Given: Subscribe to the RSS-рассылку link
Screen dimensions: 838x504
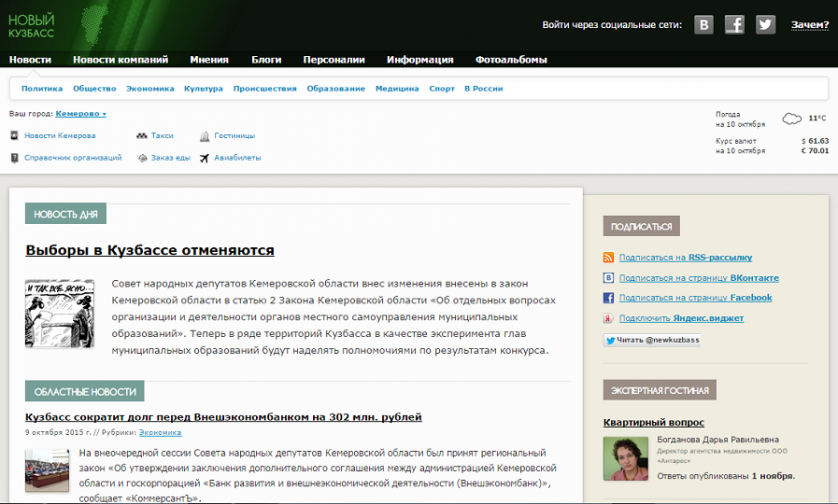Looking at the screenshot, I should pos(686,258).
